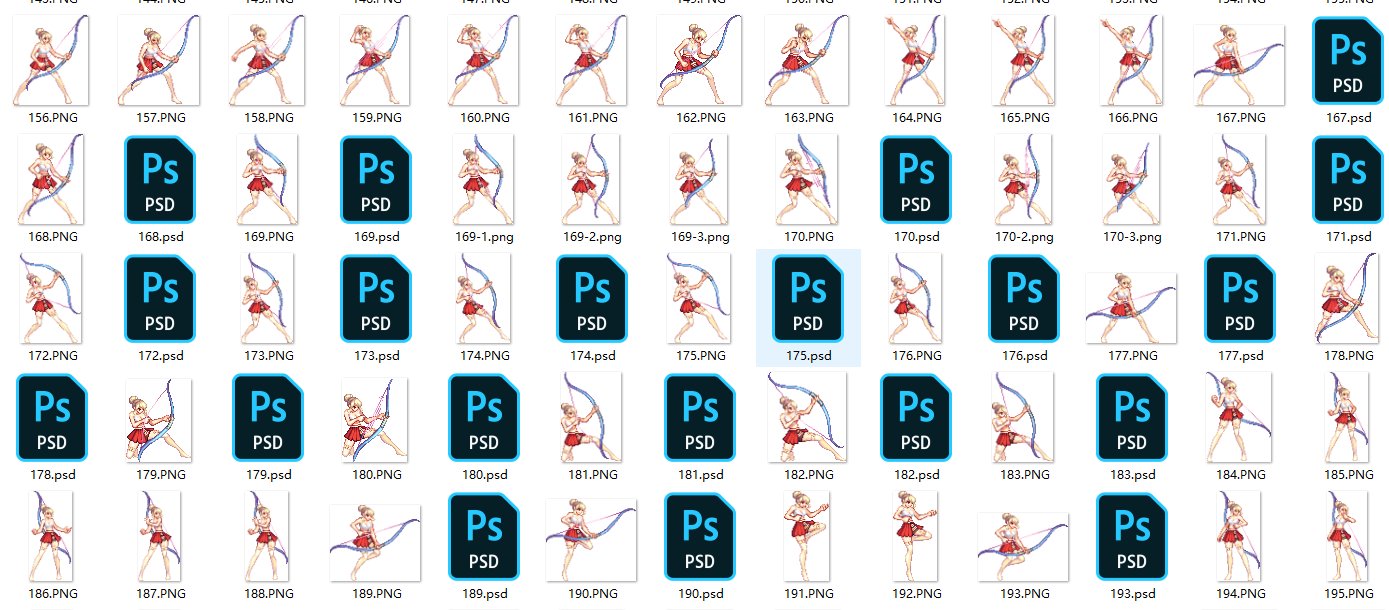This screenshot has height=610, width=1389.
Task: Click the 179.psd Photoshop file icon
Action: (268, 416)
